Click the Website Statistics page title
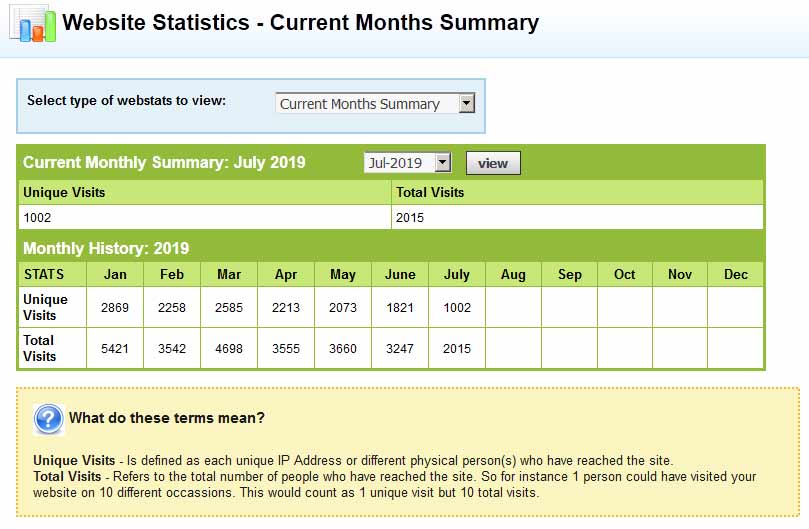 301,23
